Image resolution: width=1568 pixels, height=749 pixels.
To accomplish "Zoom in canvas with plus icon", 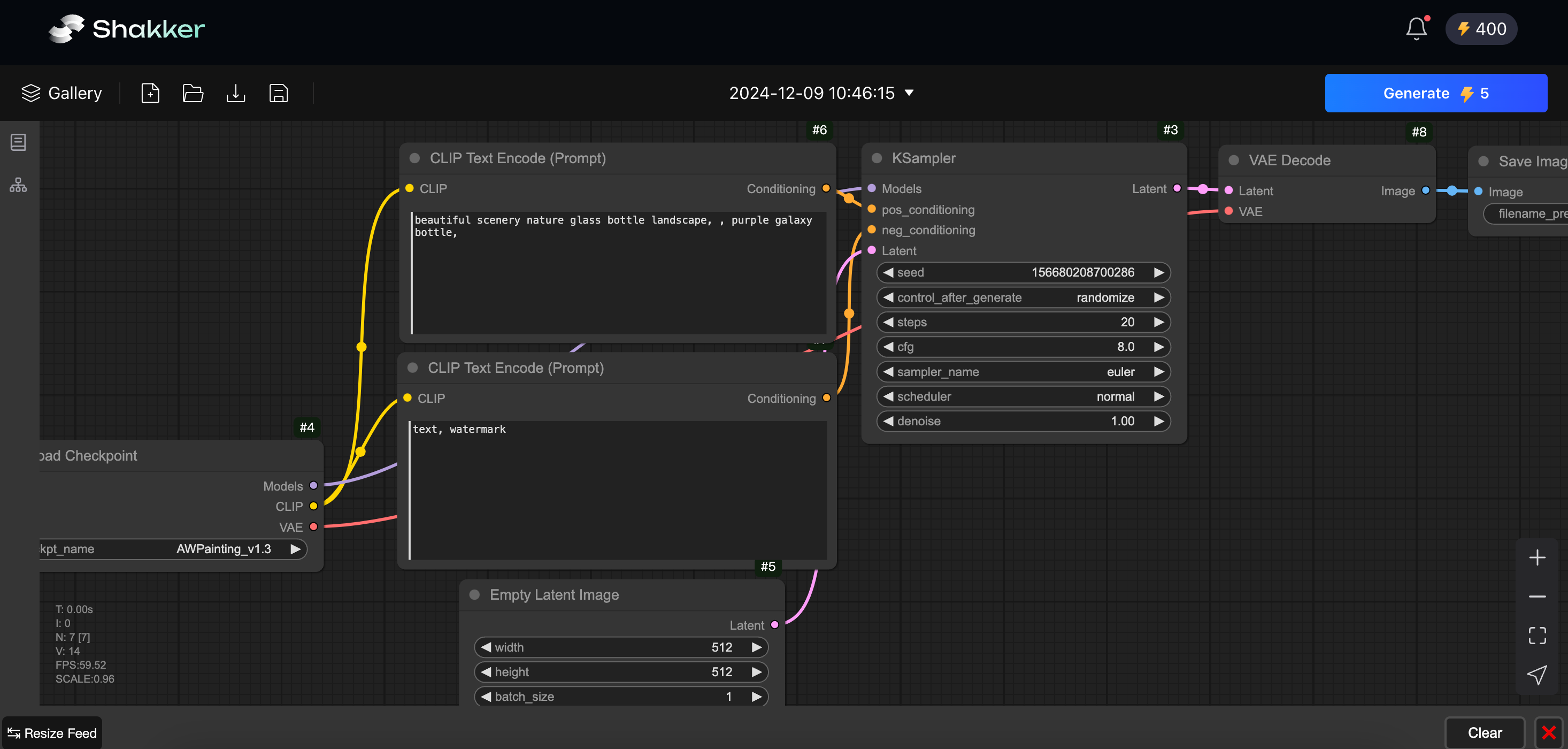I will [x=1536, y=558].
